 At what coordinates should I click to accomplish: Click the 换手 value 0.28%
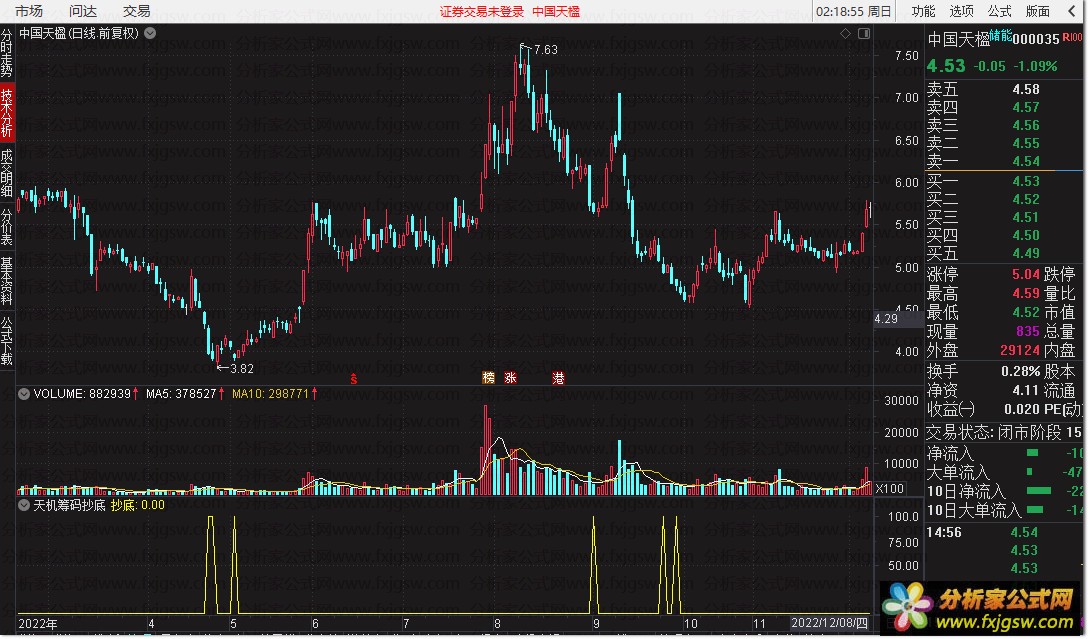(1020, 371)
